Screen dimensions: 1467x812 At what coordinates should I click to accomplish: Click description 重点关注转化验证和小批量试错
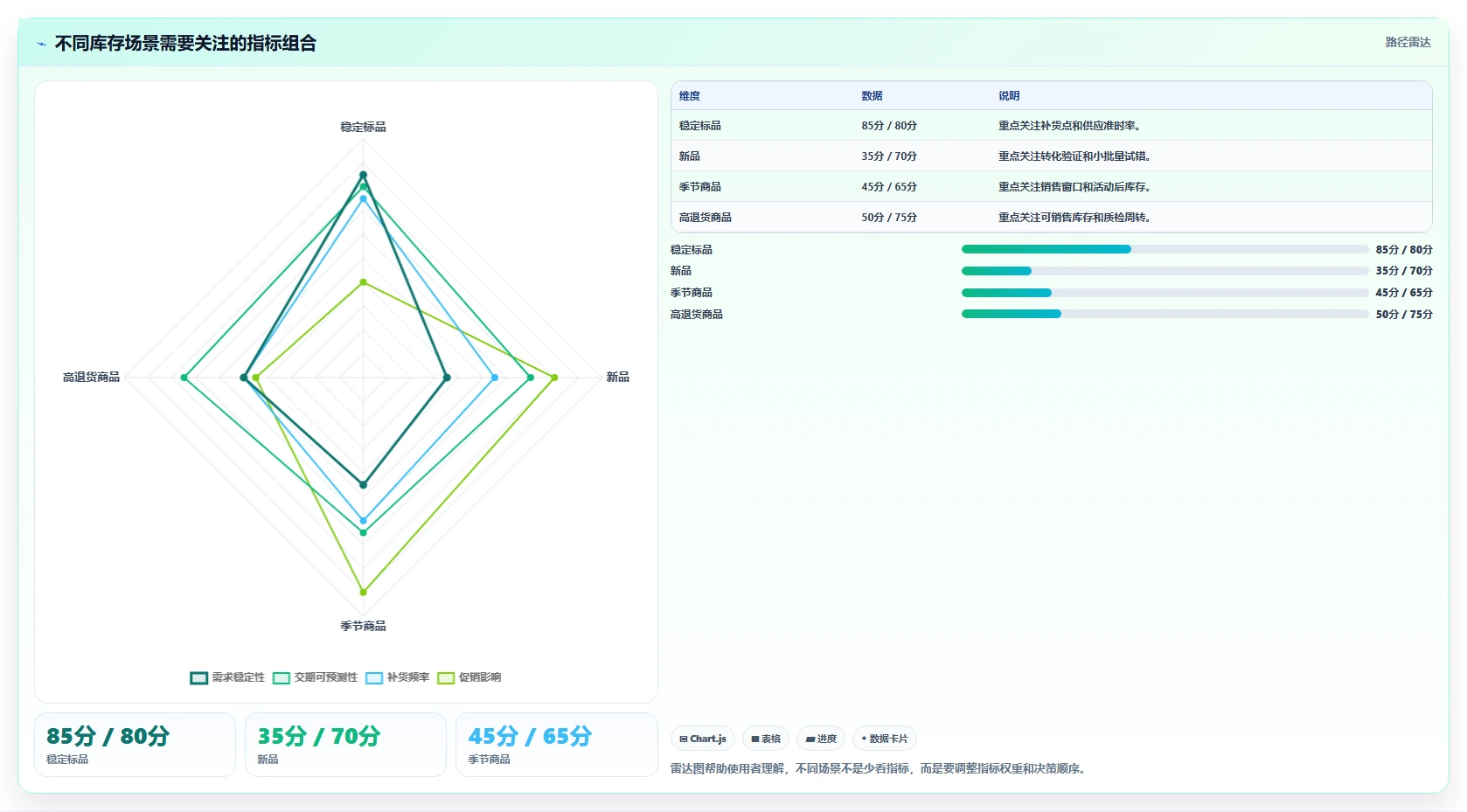tap(1074, 156)
